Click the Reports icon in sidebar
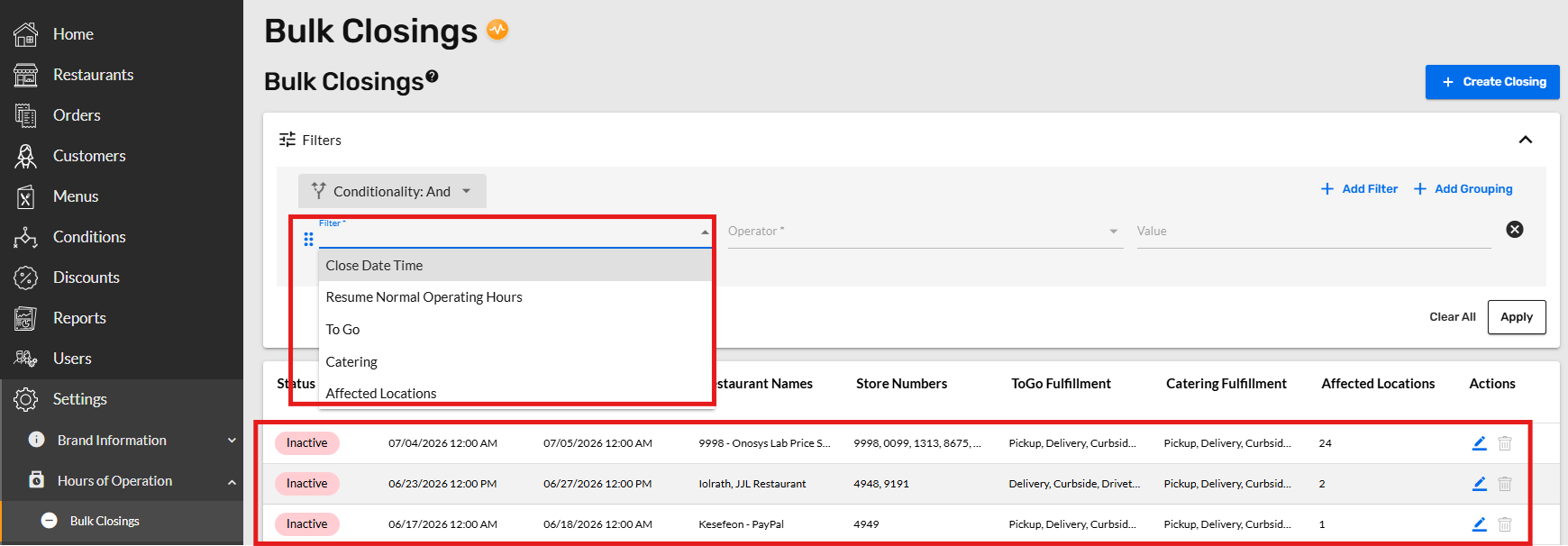The height and width of the screenshot is (546, 1568). pos(25,318)
